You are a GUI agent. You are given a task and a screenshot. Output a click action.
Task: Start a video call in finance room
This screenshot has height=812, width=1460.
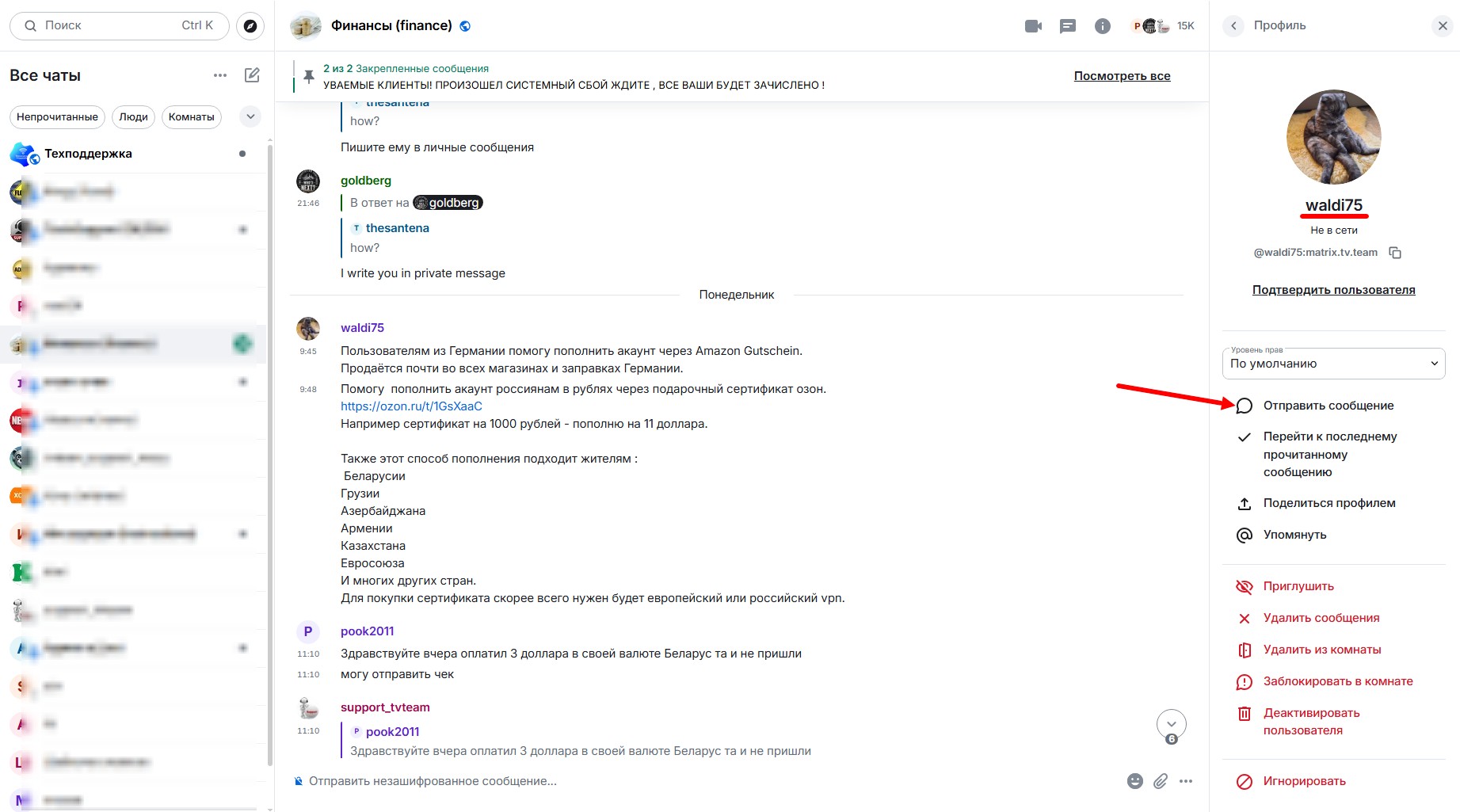[x=1033, y=26]
